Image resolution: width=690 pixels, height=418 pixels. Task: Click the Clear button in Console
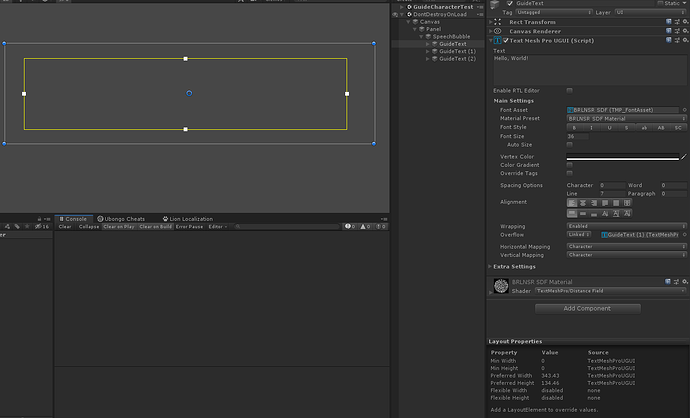click(64, 227)
